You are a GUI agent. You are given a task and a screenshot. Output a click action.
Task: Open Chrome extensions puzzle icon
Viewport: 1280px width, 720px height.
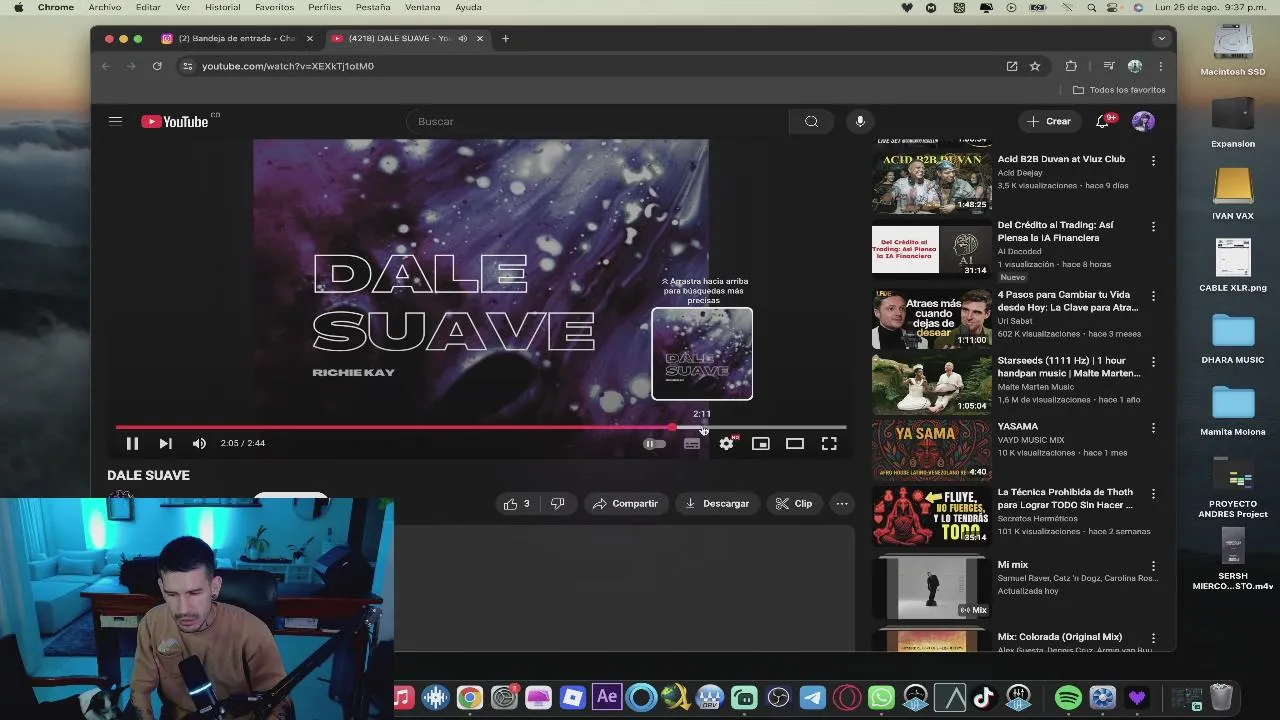click(x=1071, y=66)
